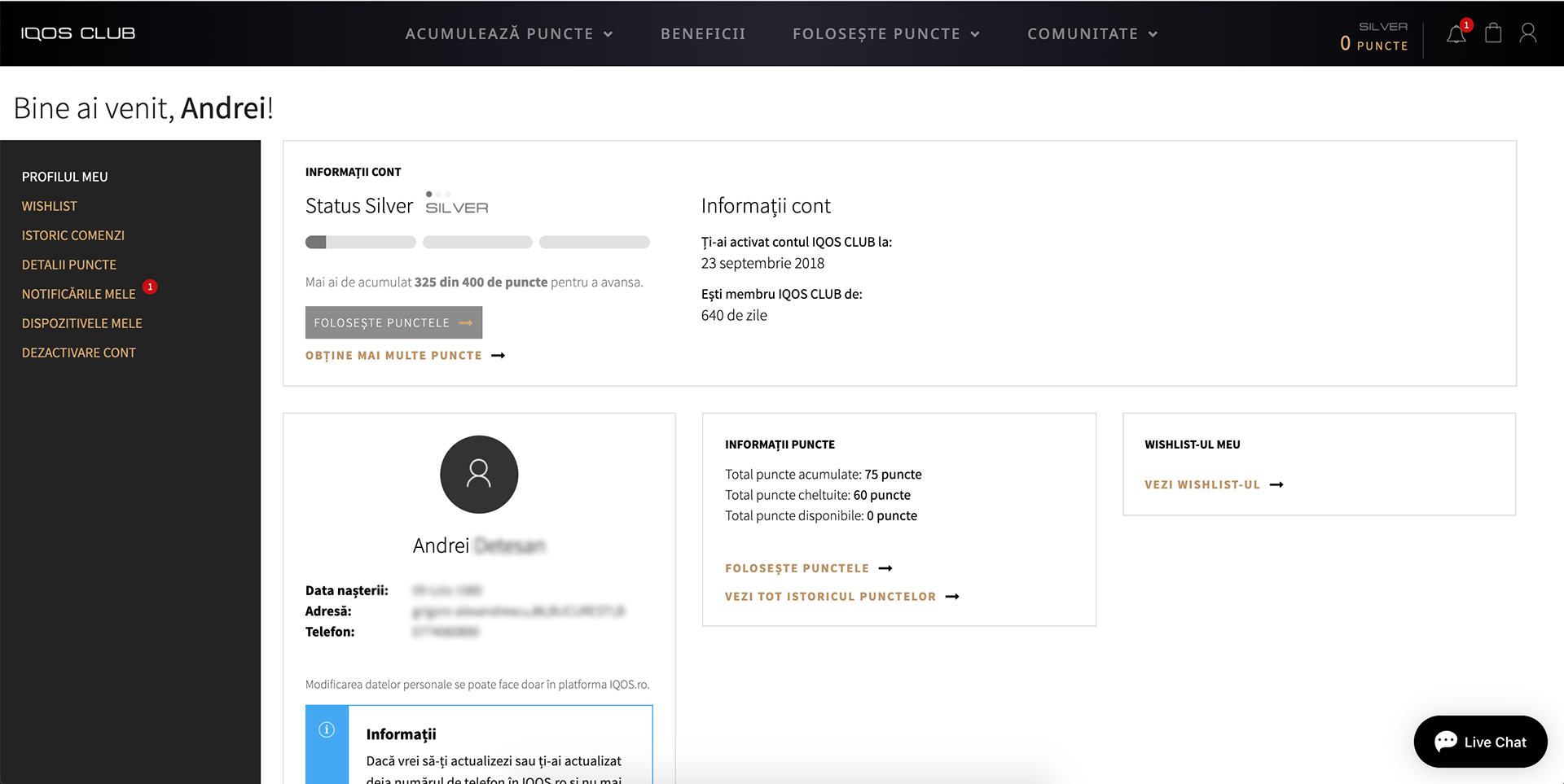Open the user account icon in header
This screenshot has height=784, width=1564.
tap(1528, 33)
